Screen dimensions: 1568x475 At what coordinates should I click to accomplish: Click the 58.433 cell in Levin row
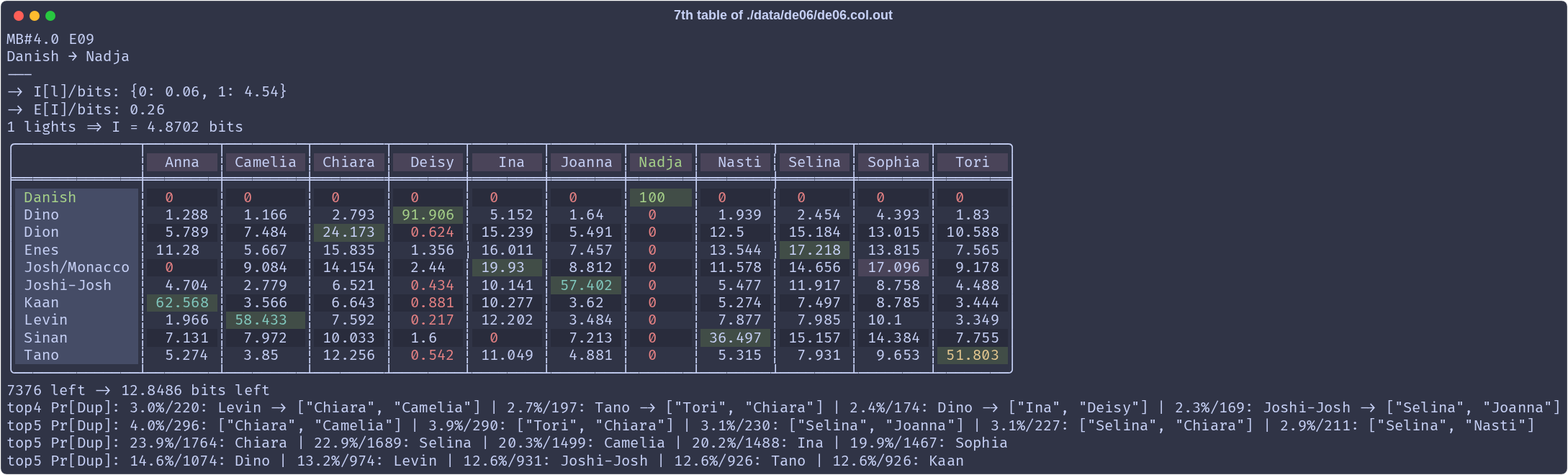pyautogui.click(x=266, y=320)
